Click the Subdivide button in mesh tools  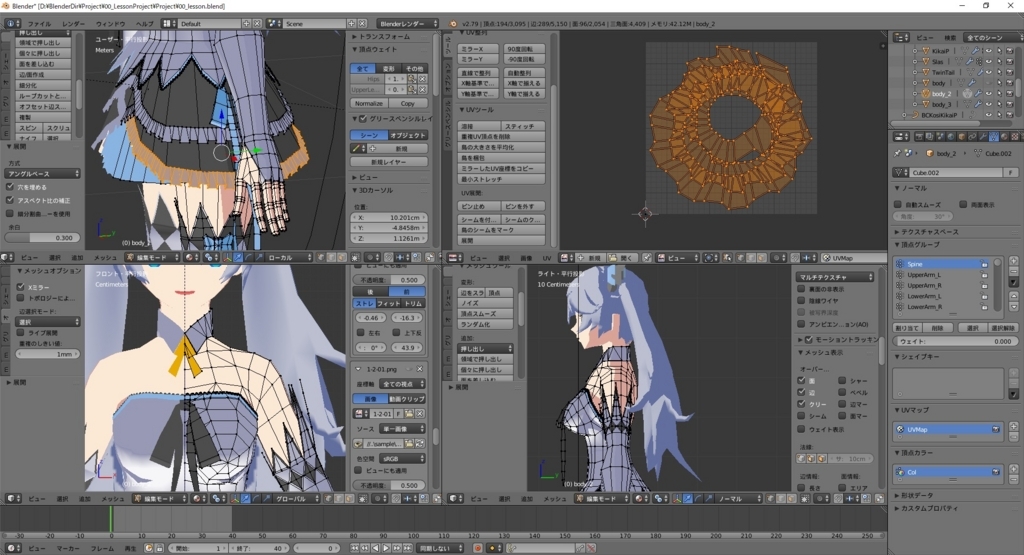click(43, 85)
